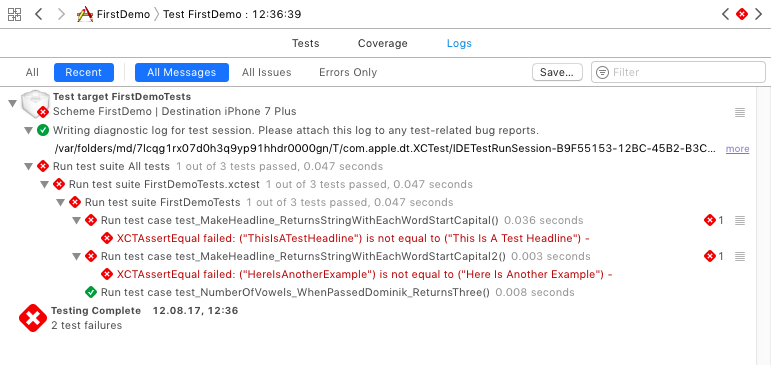Click the FirstDemo project icon in breadcrumb
Image resolution: width=771 pixels, height=365 pixels.
coord(85,14)
